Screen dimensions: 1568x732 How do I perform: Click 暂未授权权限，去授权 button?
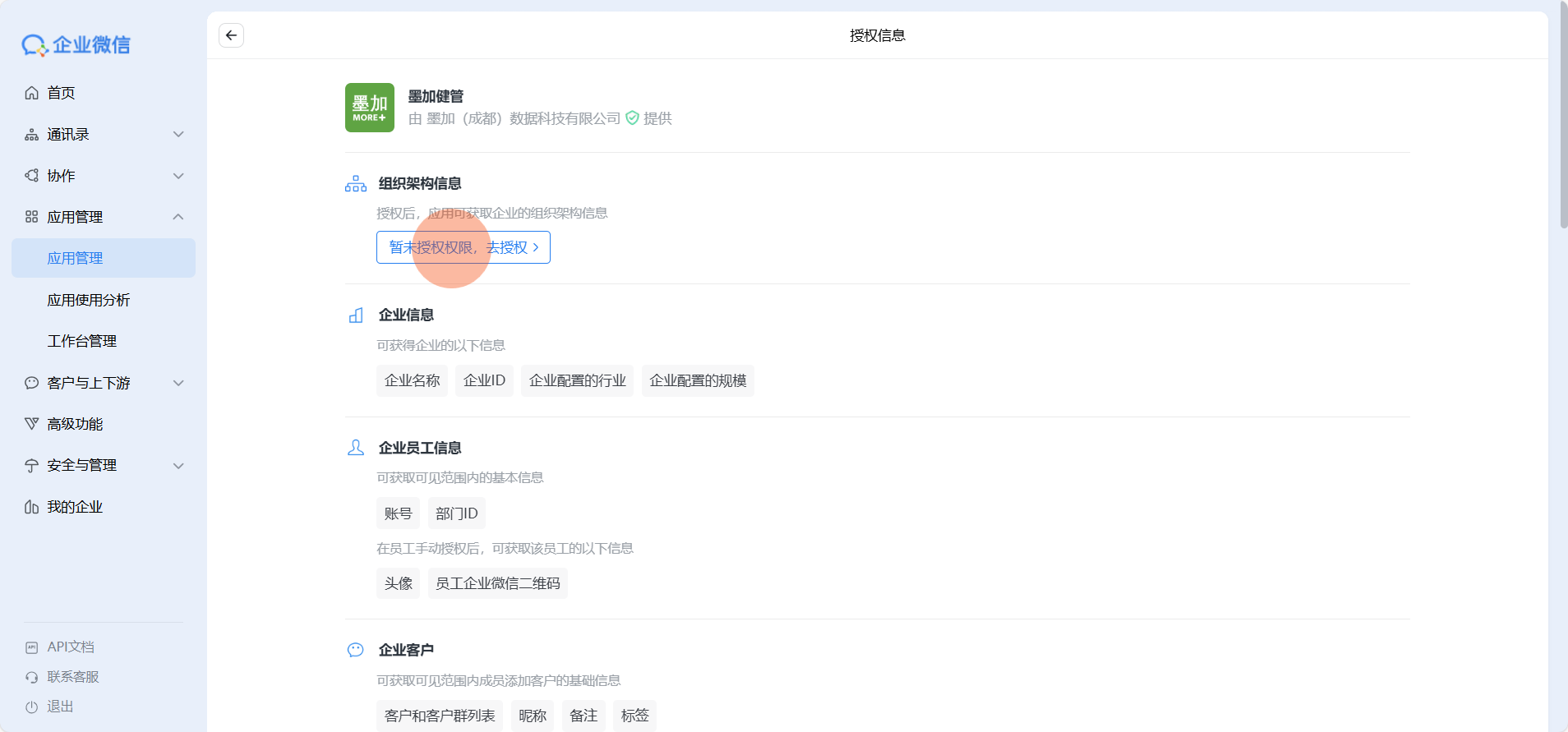coord(463,247)
